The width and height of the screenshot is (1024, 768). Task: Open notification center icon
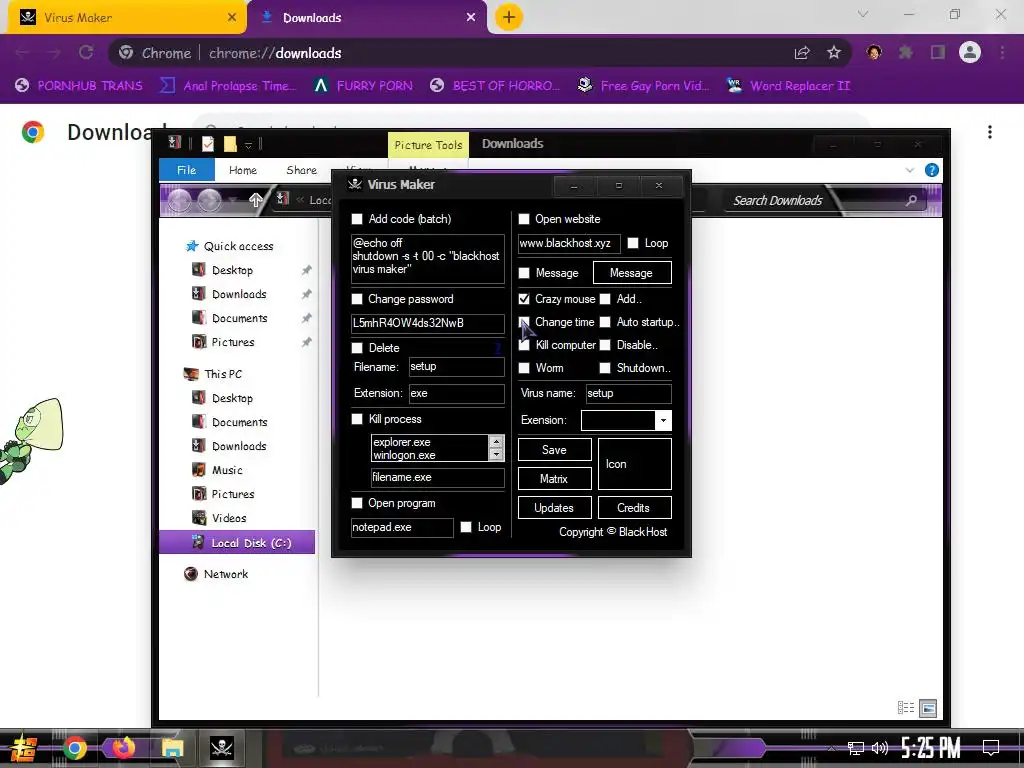(991, 747)
